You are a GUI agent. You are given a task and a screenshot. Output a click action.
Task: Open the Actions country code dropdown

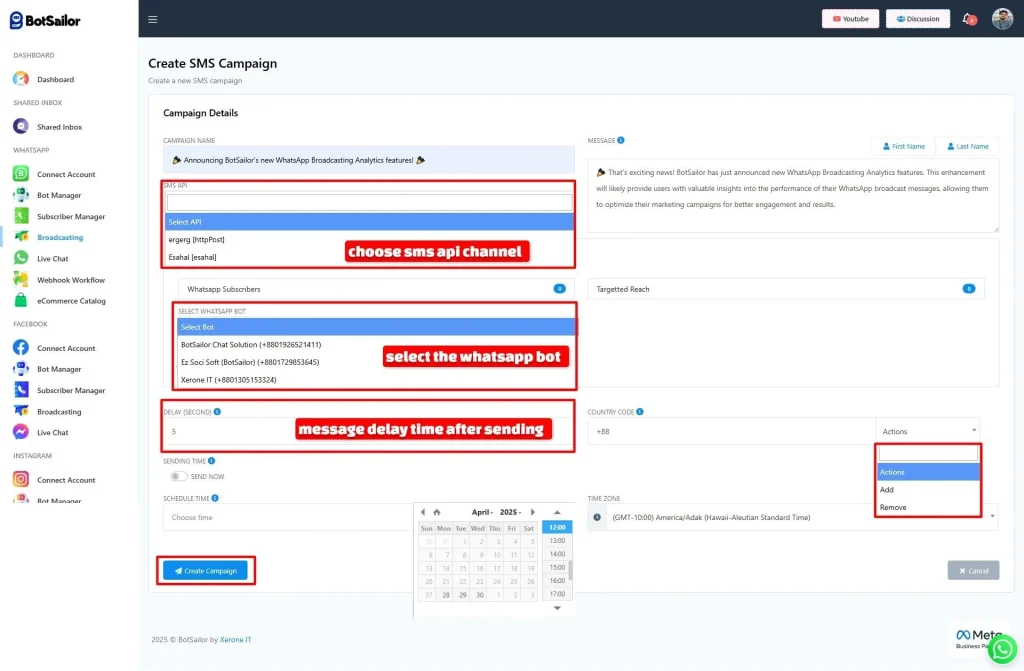pyautogui.click(x=928, y=431)
